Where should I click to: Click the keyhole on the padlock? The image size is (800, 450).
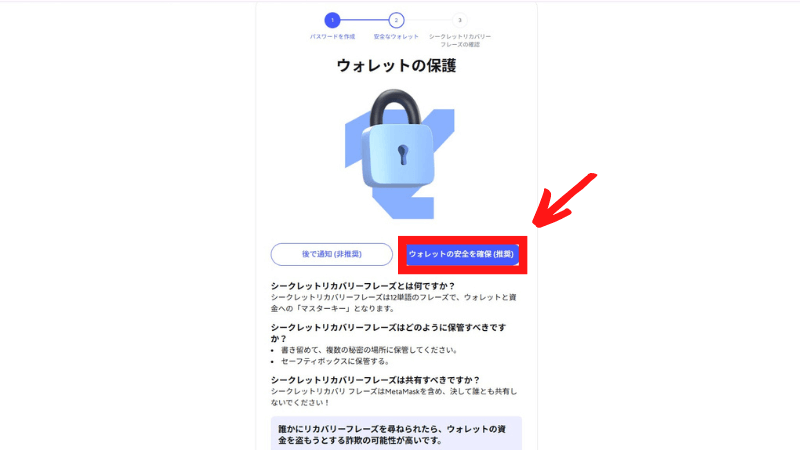403,155
